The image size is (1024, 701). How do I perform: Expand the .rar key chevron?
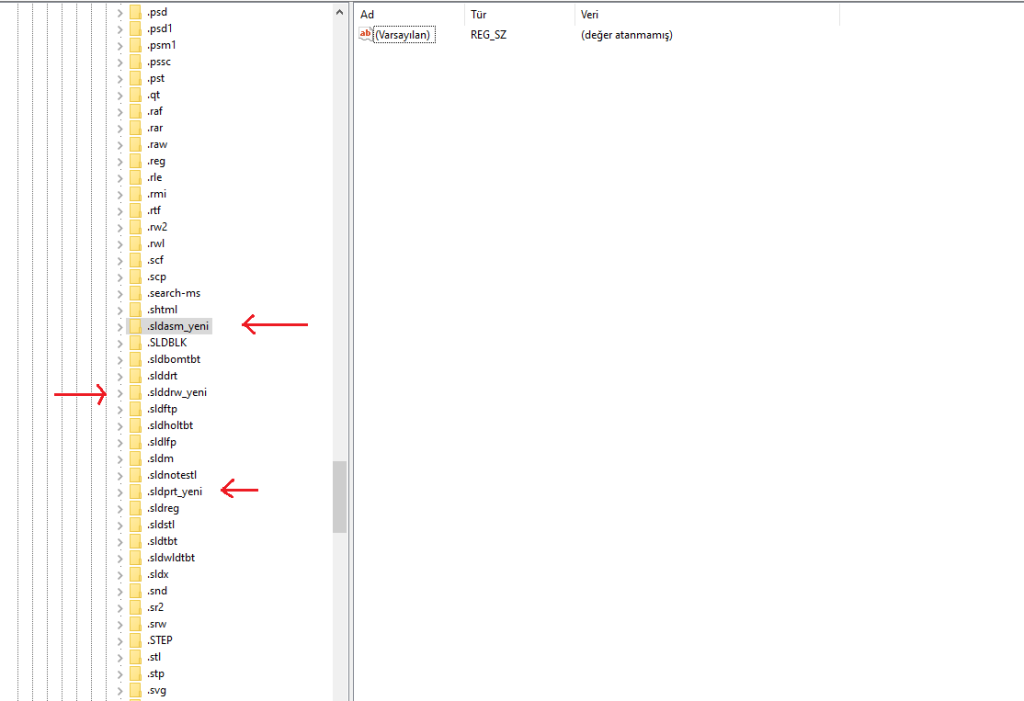[120, 128]
